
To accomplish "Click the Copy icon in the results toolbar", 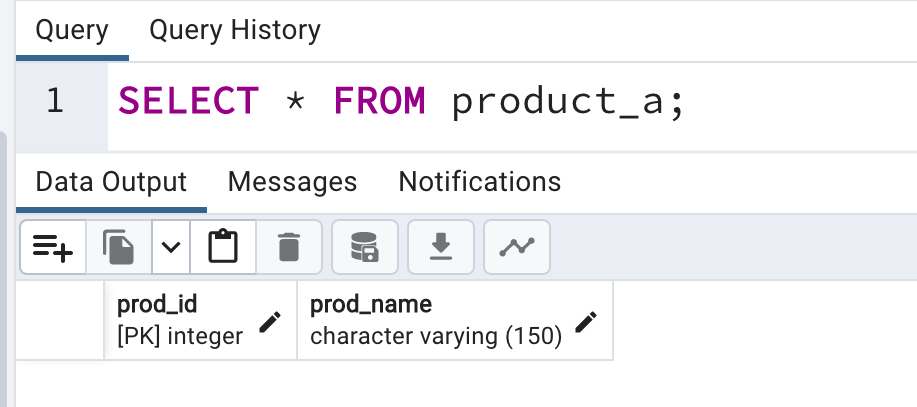I will [119, 247].
